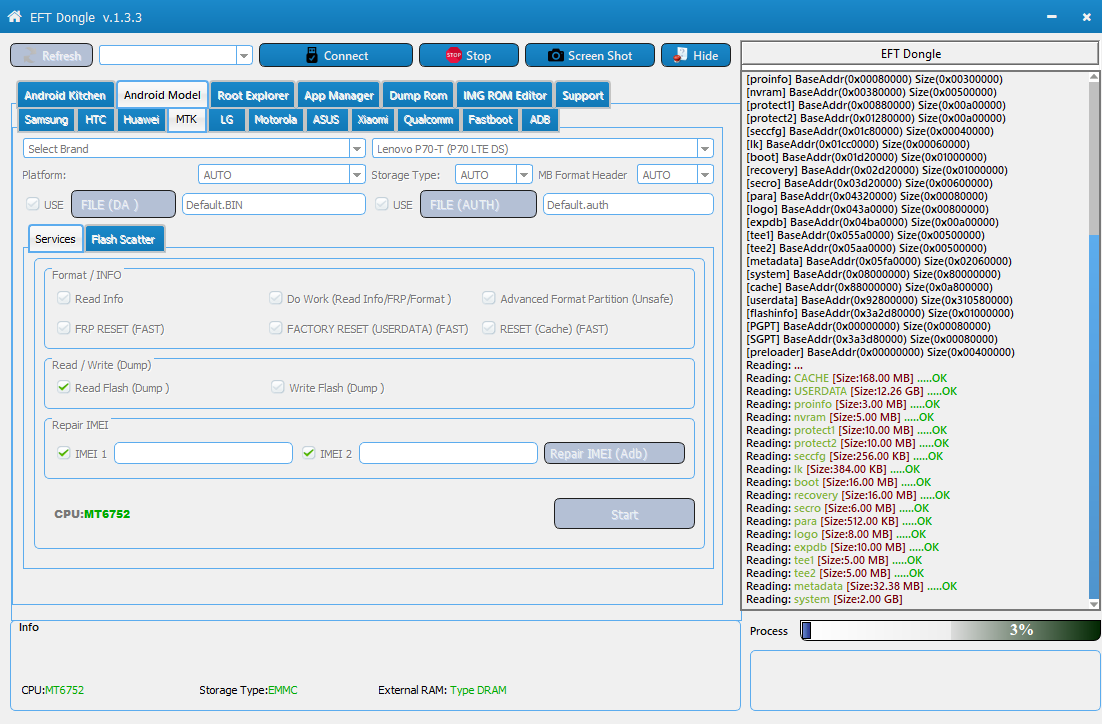
Task: Expand the Storage Type dropdown
Action: 524,174
